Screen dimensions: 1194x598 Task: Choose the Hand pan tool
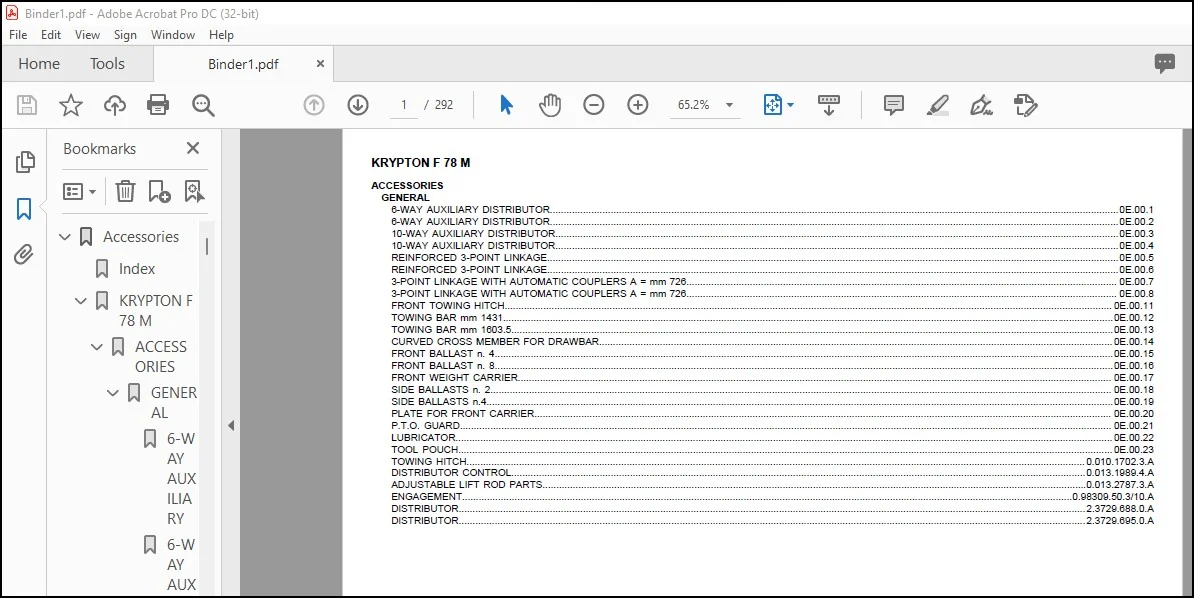[x=550, y=105]
